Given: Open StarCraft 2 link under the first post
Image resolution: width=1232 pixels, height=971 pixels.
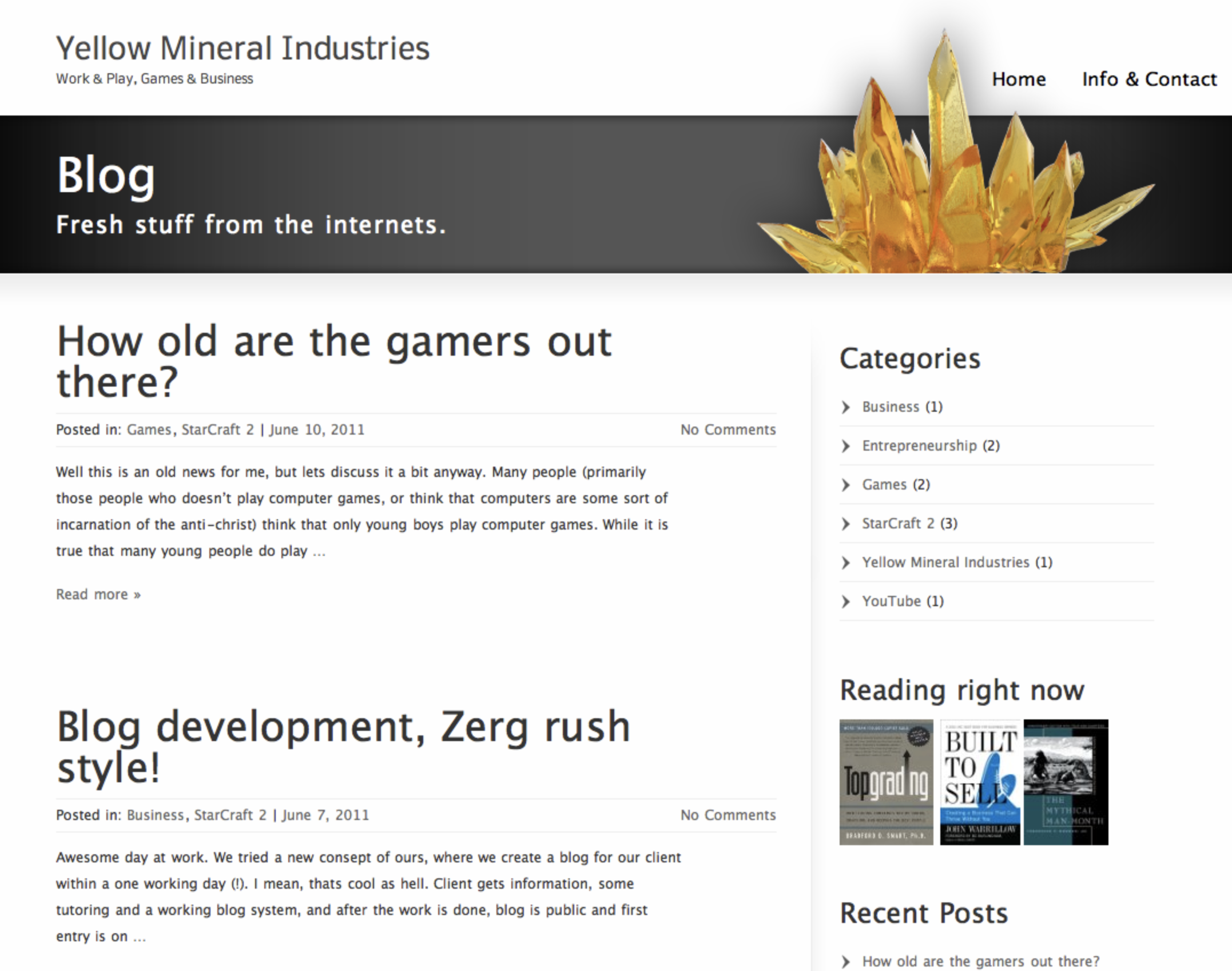Looking at the screenshot, I should click(x=218, y=429).
